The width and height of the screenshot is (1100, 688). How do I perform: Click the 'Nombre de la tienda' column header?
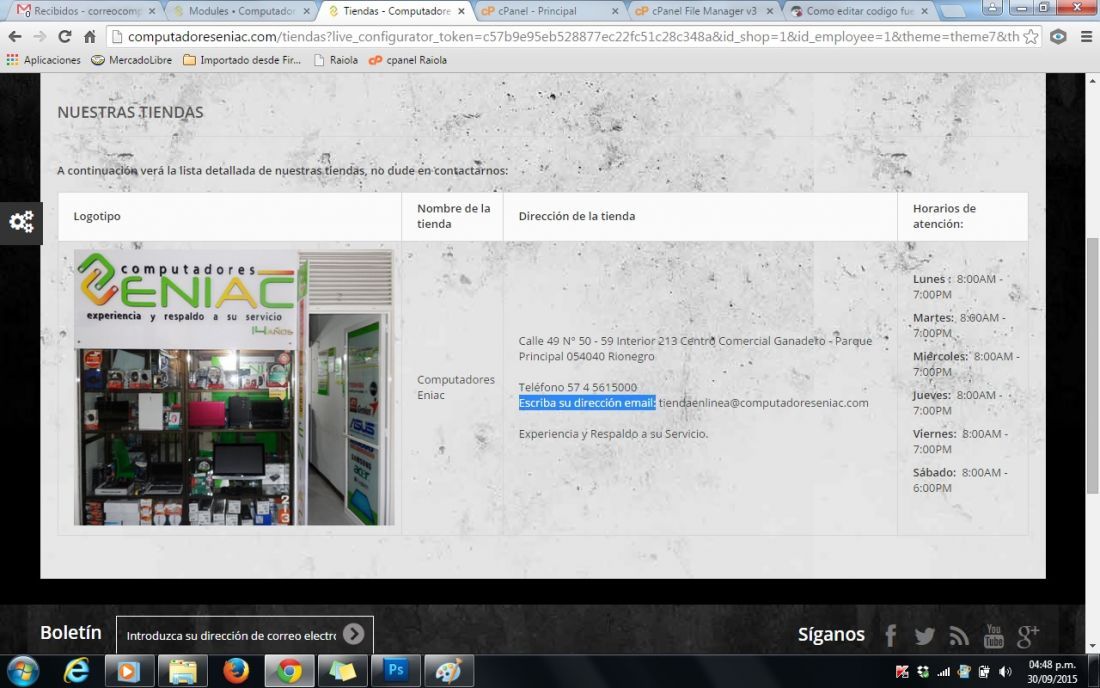pos(453,216)
